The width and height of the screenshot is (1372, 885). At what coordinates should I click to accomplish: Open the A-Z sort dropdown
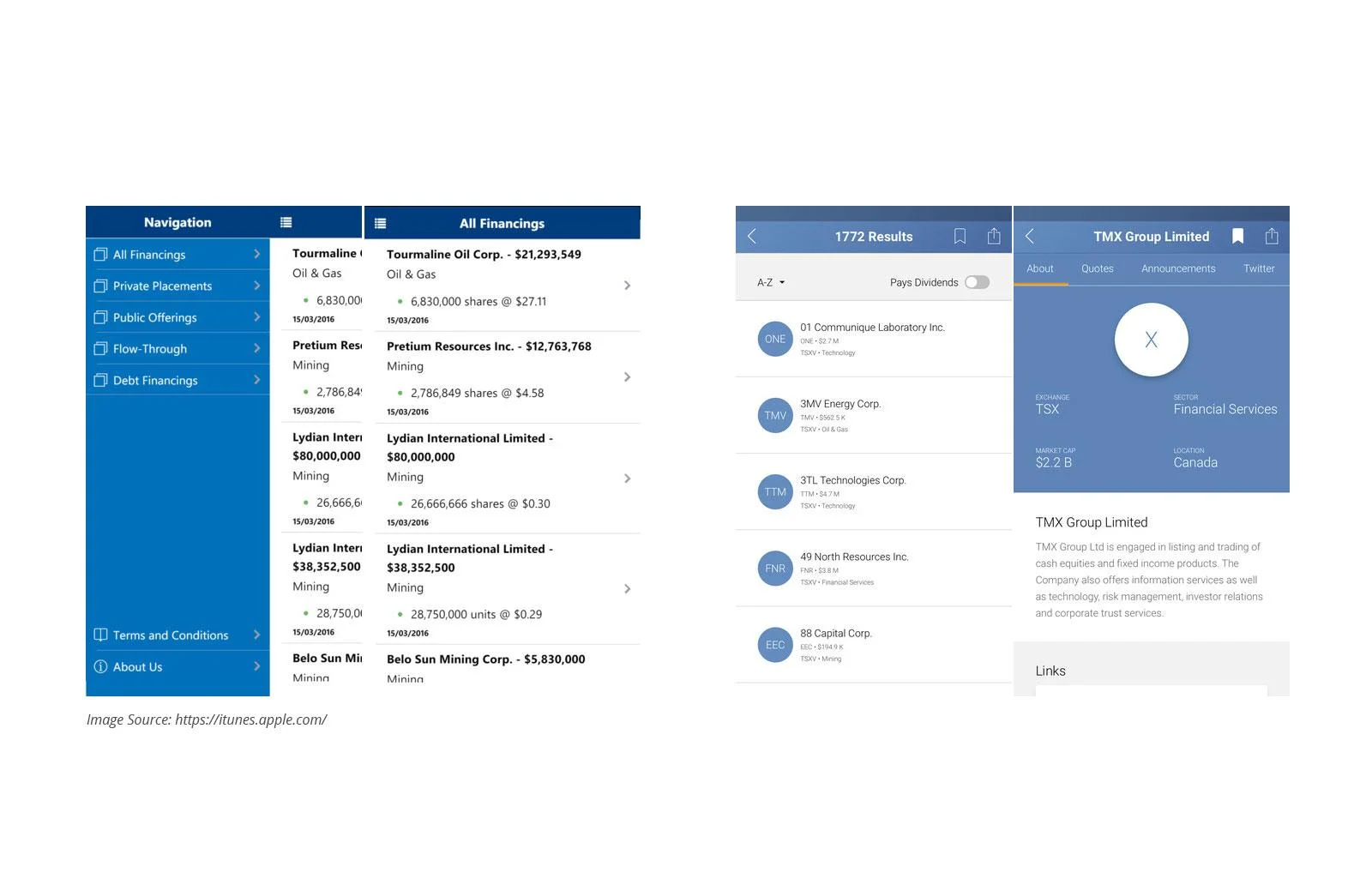point(771,282)
